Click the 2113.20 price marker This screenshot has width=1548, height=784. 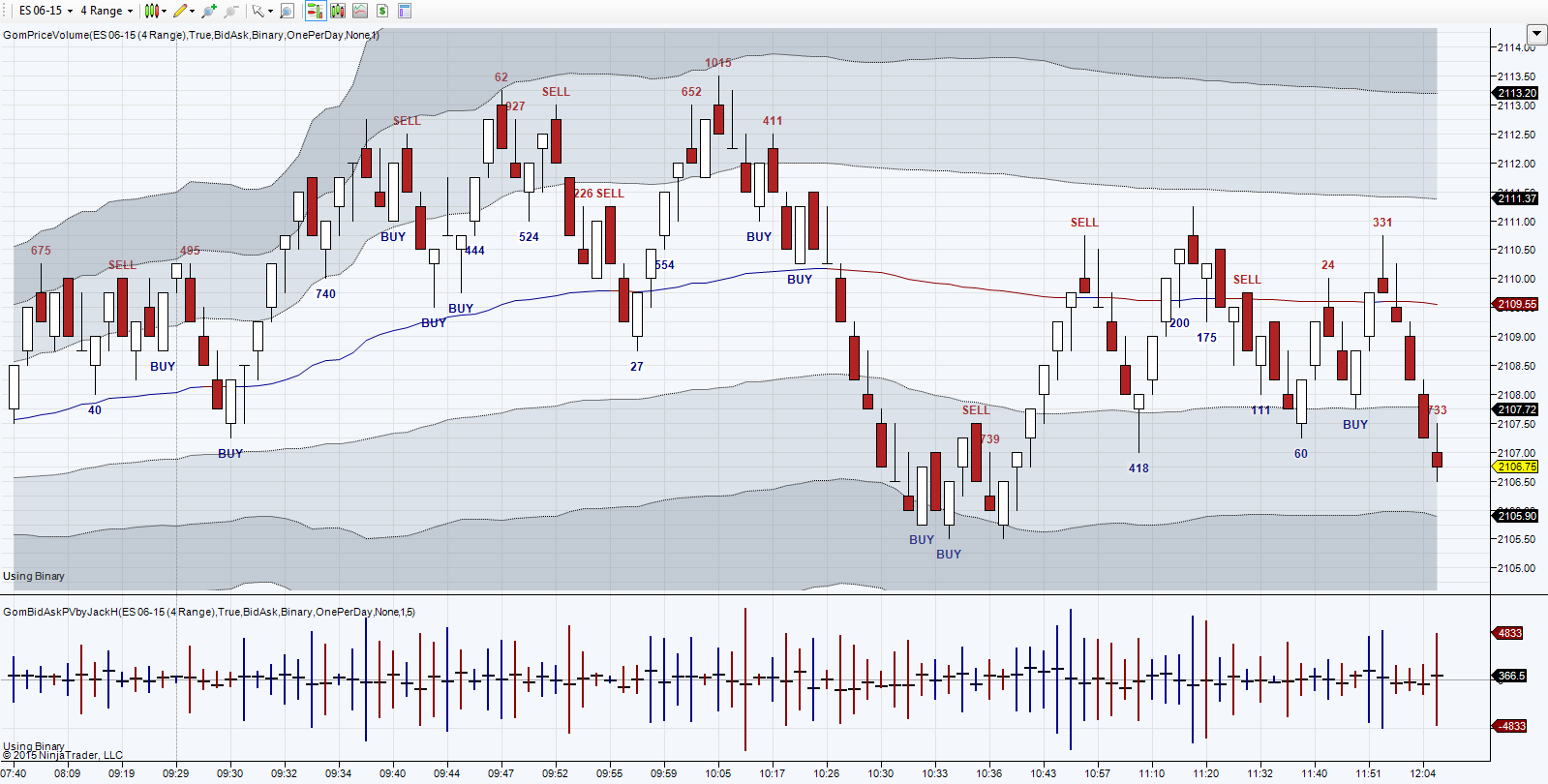point(1517,93)
